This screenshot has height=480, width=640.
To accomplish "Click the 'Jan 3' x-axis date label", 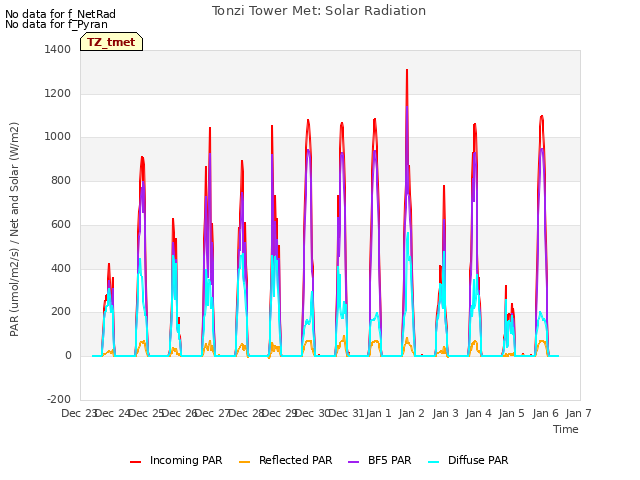I will click(x=445, y=413).
